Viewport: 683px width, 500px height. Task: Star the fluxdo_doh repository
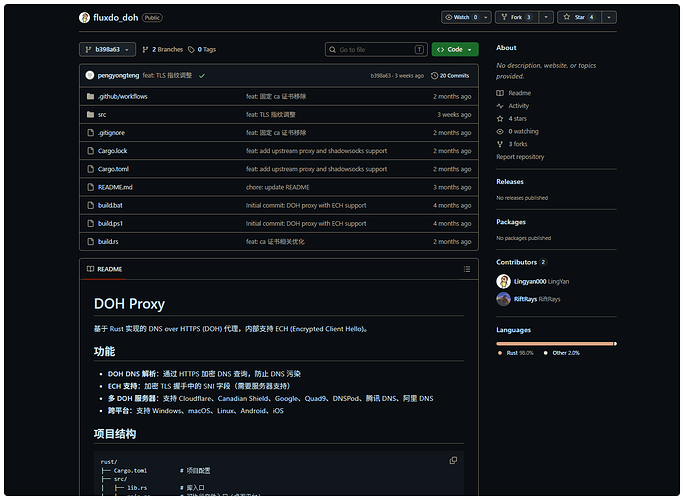[579, 17]
